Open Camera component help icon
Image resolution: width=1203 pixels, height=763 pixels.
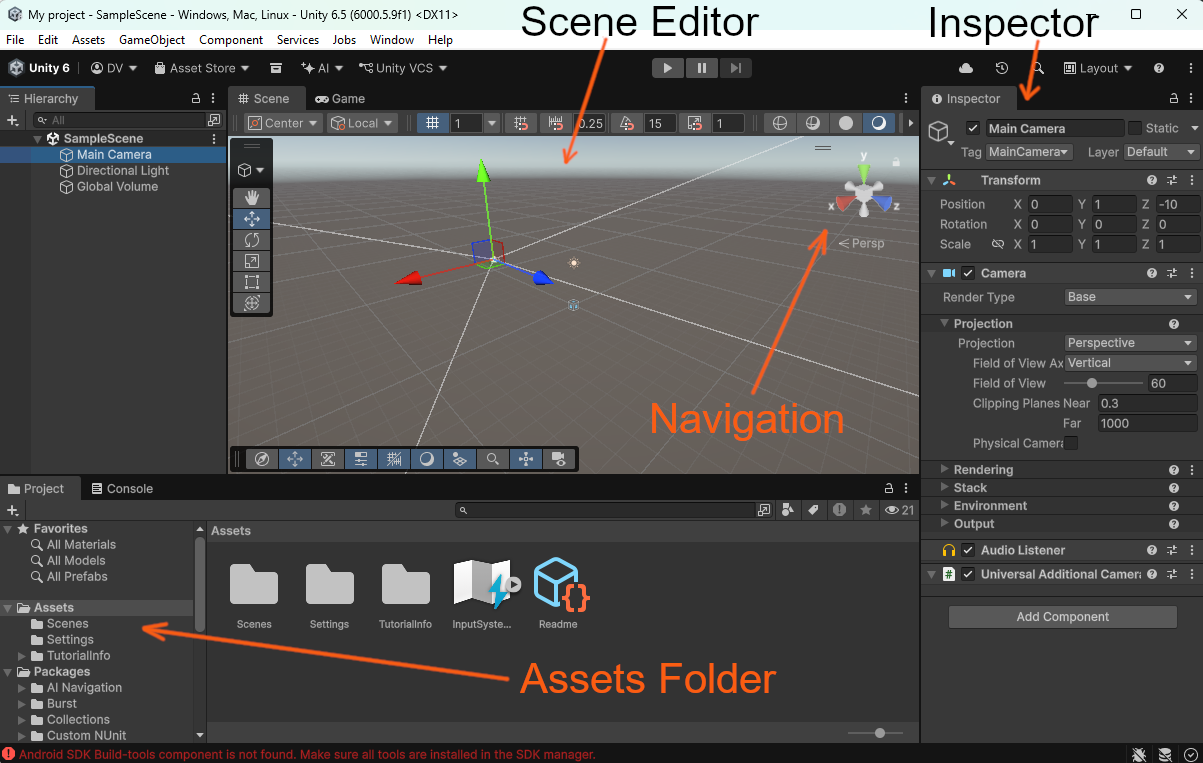1152,273
